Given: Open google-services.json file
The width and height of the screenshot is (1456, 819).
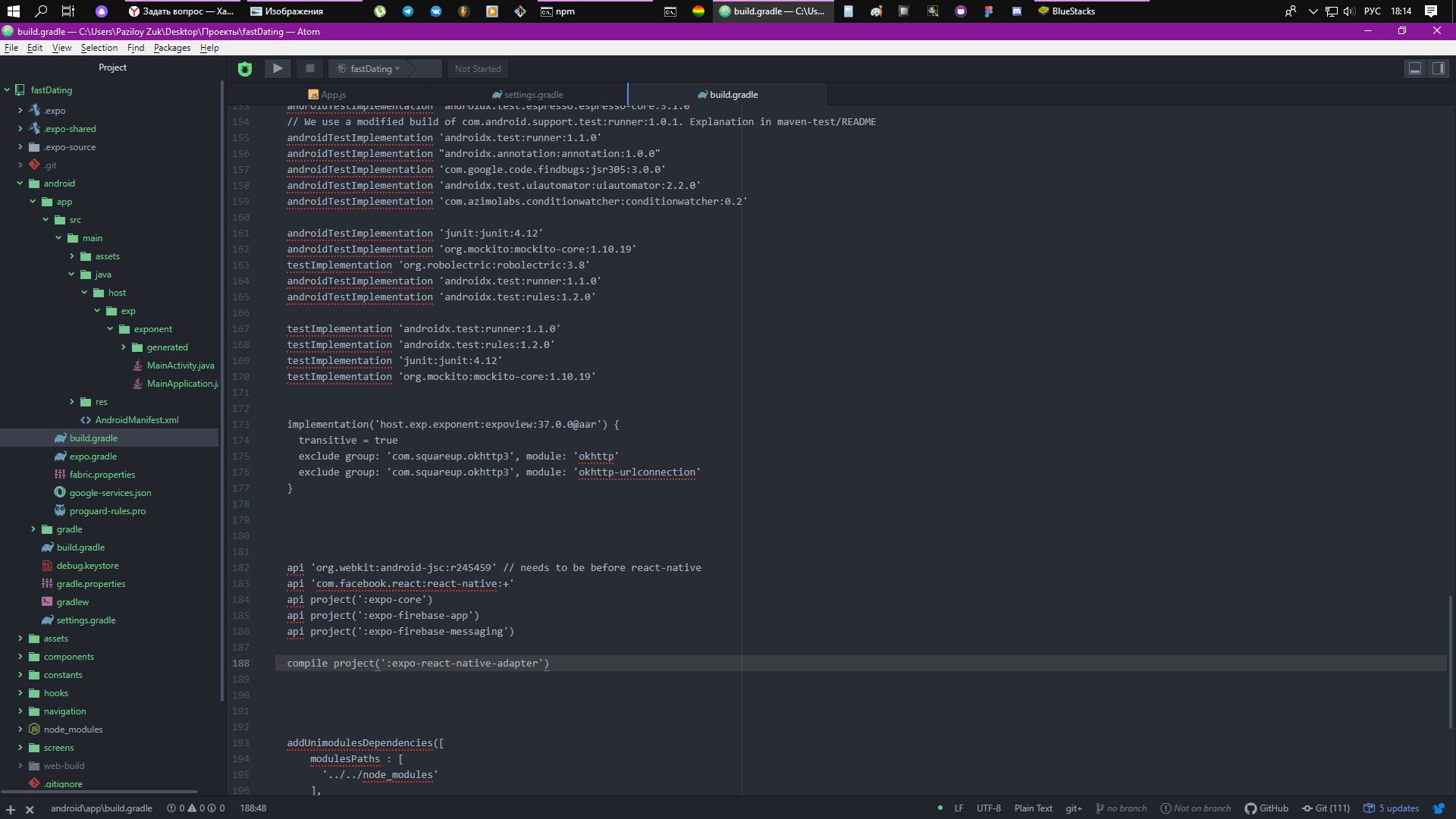Looking at the screenshot, I should point(103,493).
